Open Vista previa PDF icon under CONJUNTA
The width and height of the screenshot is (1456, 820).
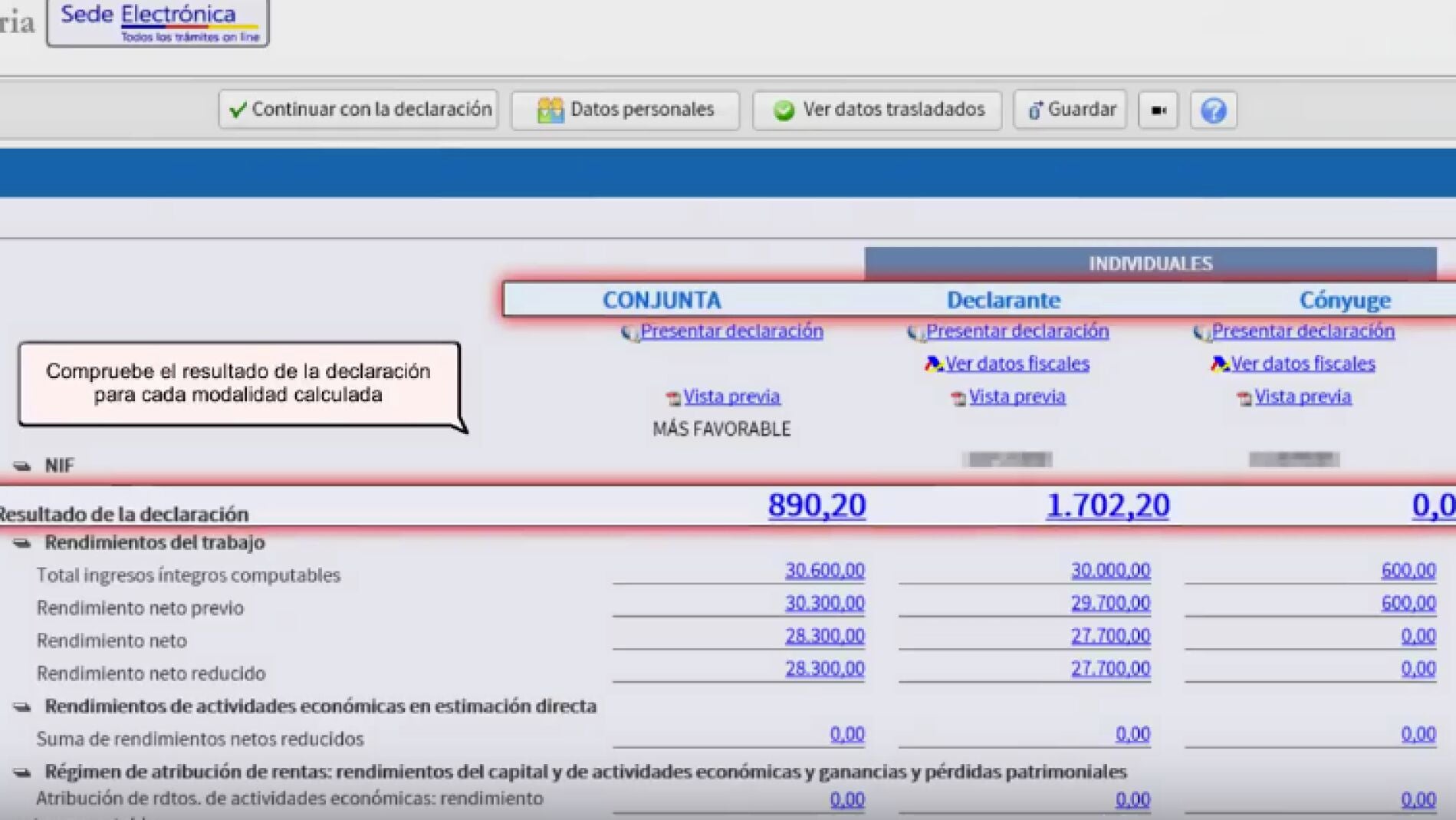pyautogui.click(x=673, y=397)
